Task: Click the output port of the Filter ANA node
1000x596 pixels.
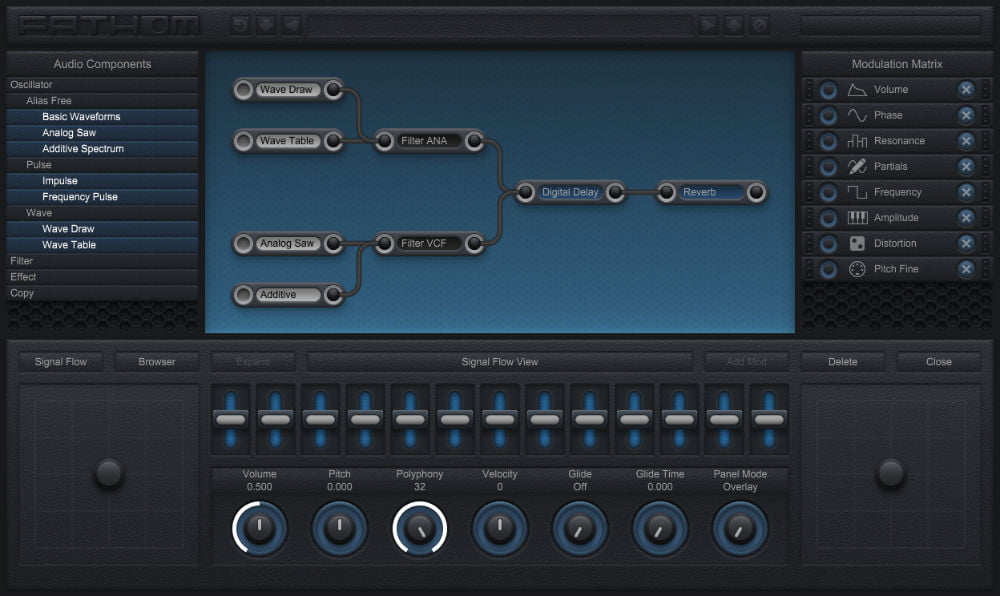Action: 474,141
